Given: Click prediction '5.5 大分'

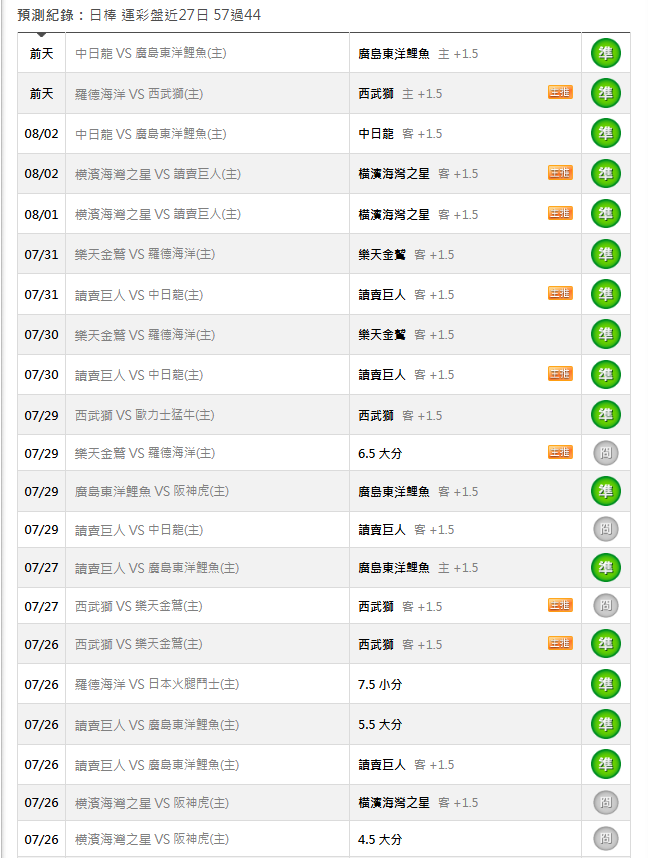Looking at the screenshot, I should [x=380, y=725].
